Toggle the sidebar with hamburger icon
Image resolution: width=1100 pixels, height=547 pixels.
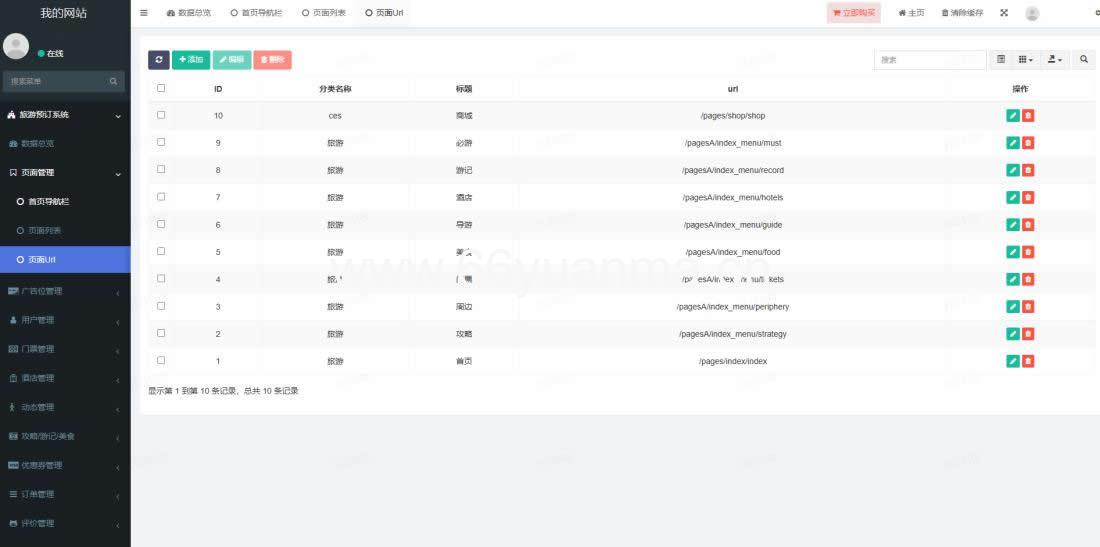pyautogui.click(x=144, y=13)
